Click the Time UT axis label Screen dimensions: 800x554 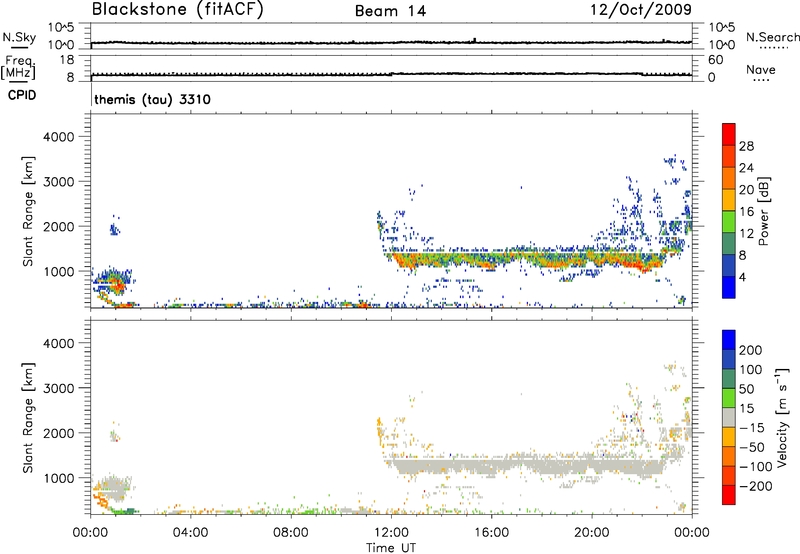point(391,548)
